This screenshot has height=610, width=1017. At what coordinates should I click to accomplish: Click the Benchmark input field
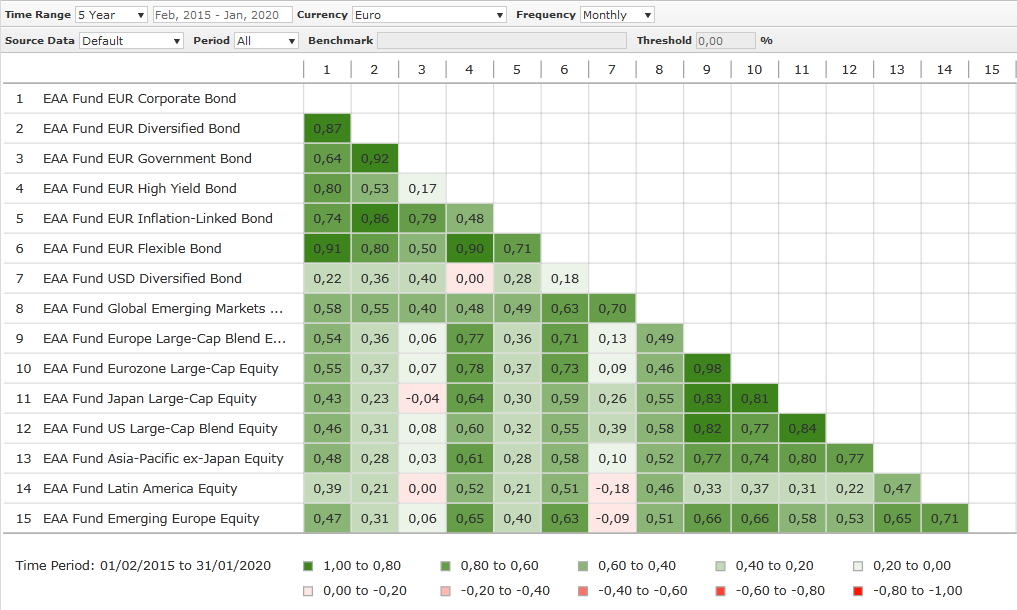[502, 41]
